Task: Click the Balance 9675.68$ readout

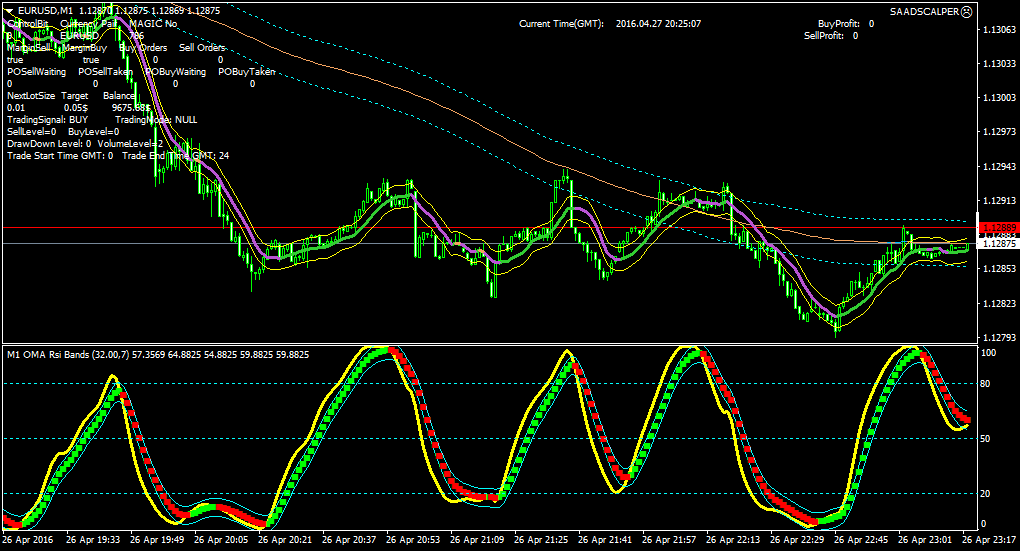Action: [x=128, y=101]
